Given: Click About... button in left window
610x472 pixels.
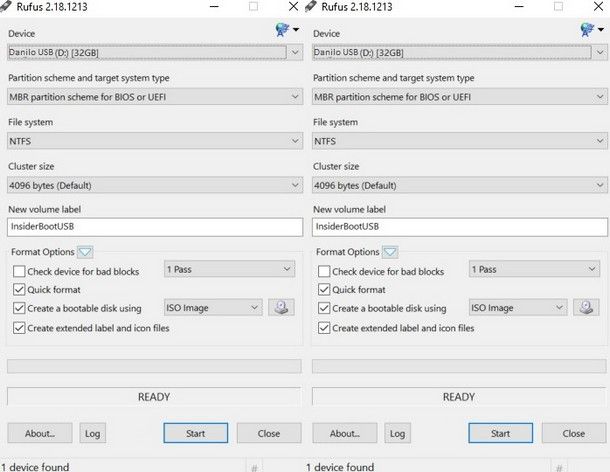Looking at the screenshot, I should [40, 433].
